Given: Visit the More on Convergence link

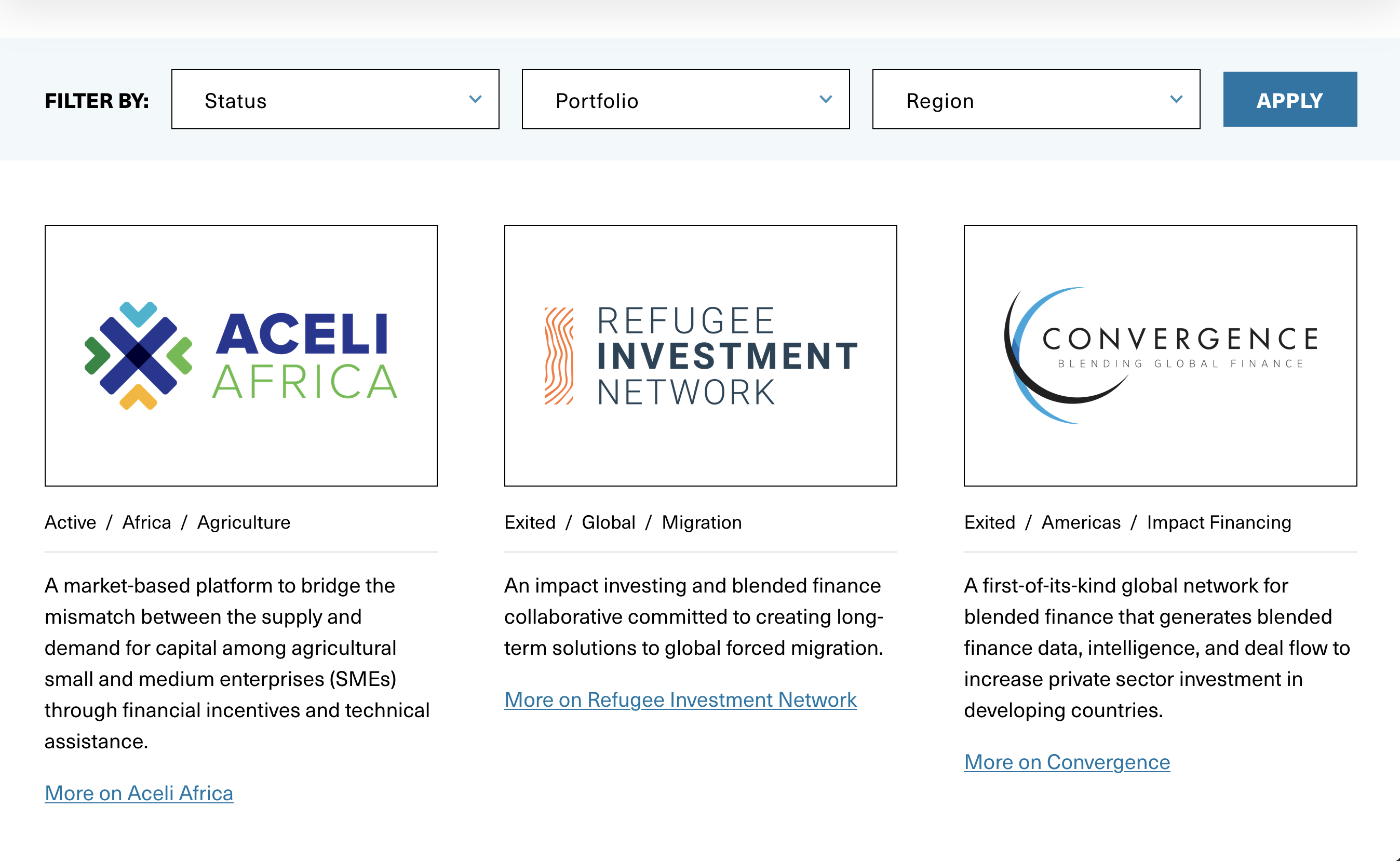Looking at the screenshot, I should pyautogui.click(x=1067, y=762).
